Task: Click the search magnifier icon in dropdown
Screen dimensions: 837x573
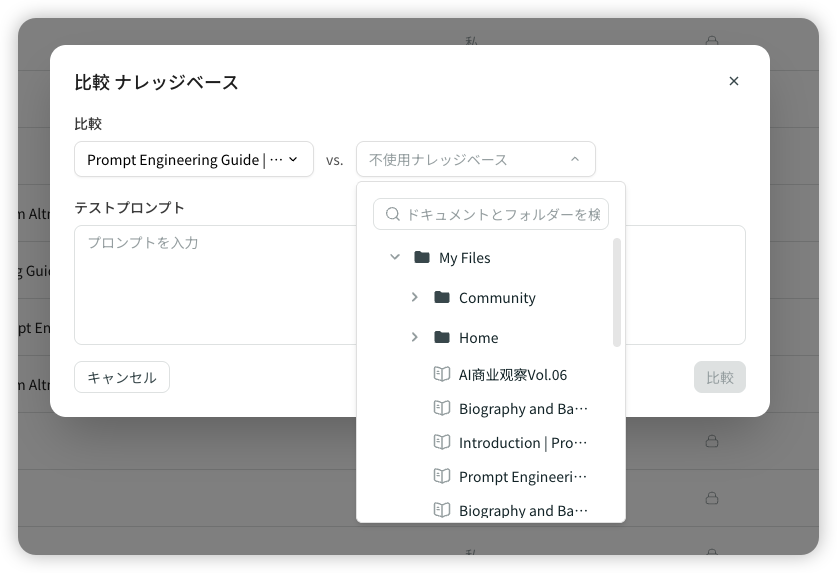Action: 392,214
